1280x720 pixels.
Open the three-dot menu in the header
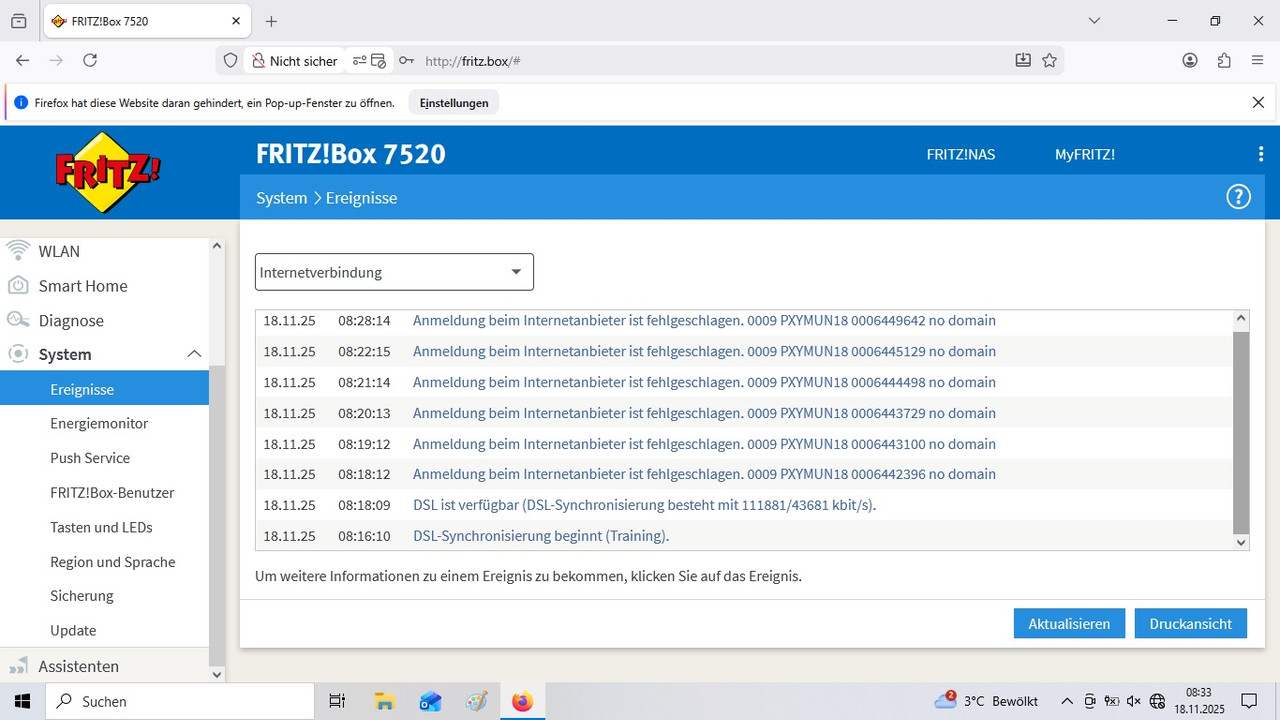1260,153
